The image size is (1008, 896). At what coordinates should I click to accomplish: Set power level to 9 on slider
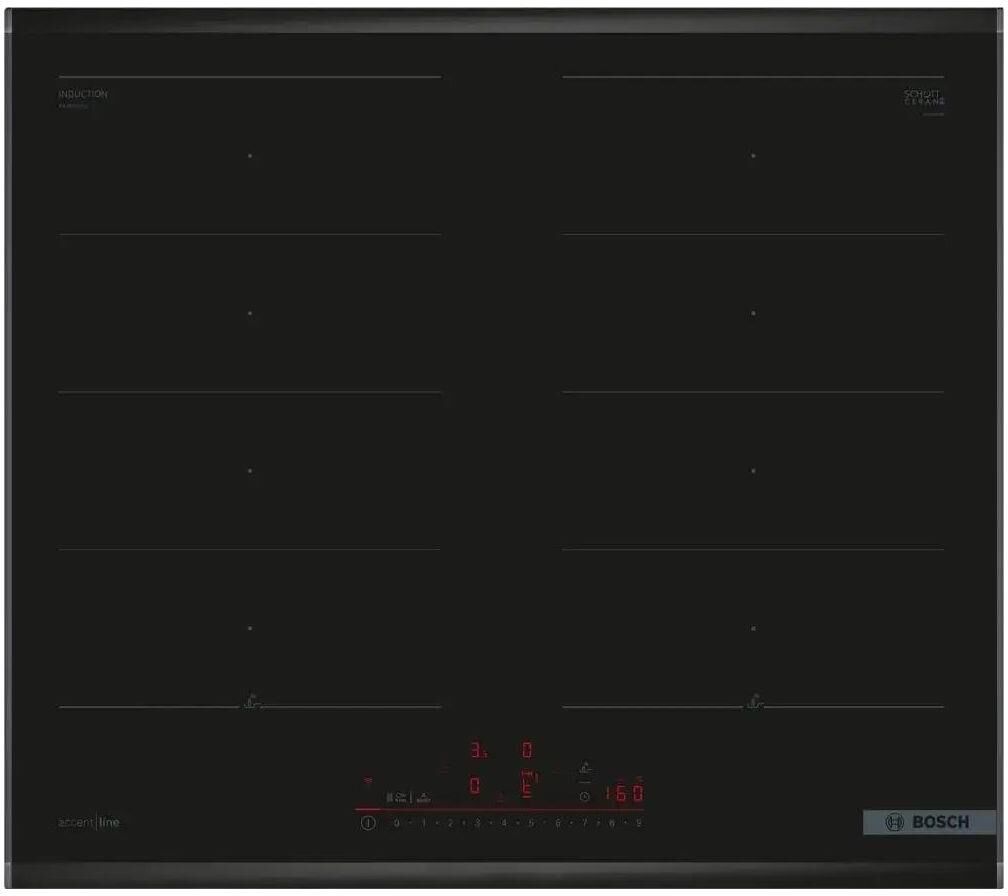638,823
